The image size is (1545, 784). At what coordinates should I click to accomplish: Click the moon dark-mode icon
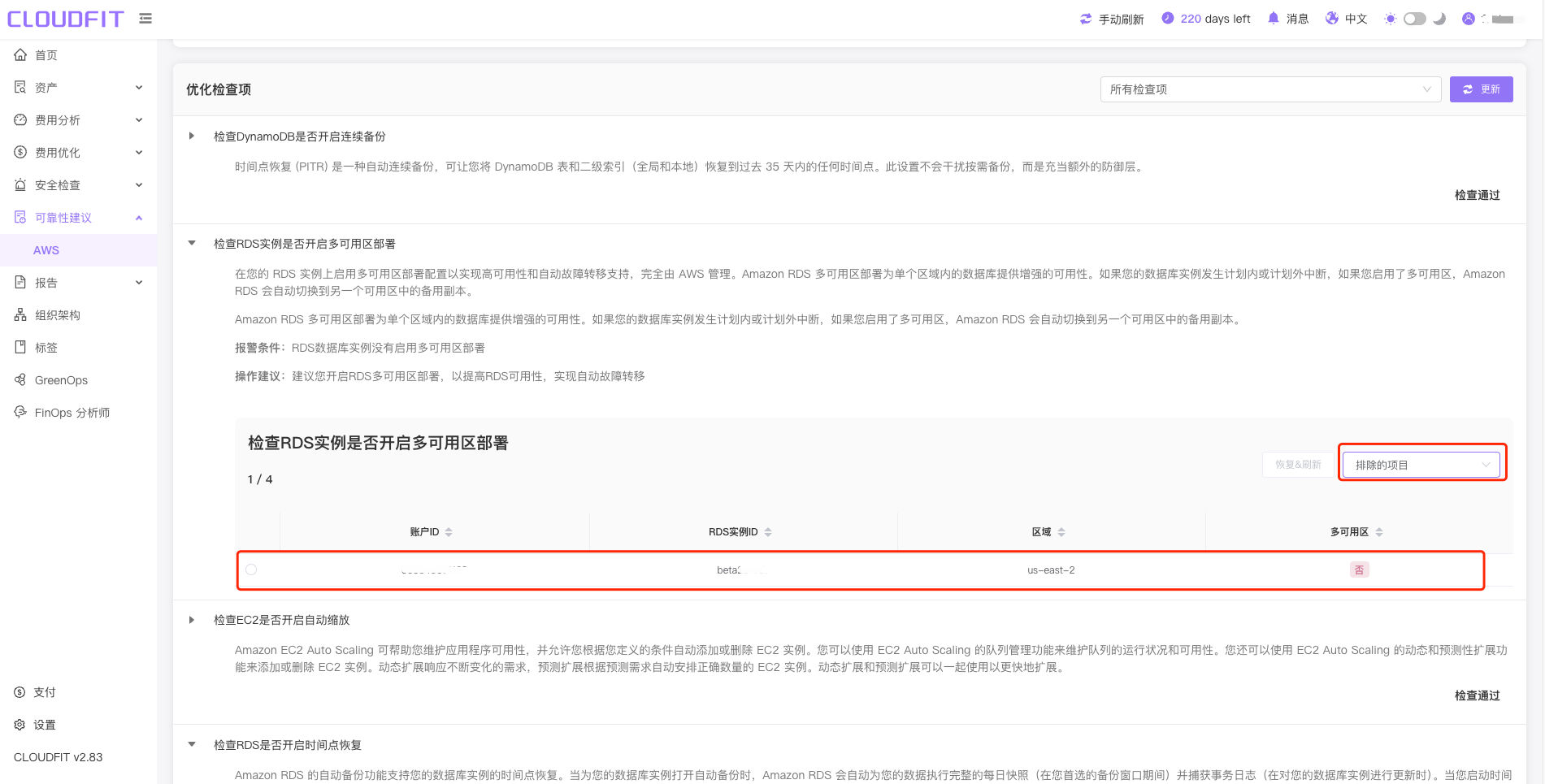1439,19
